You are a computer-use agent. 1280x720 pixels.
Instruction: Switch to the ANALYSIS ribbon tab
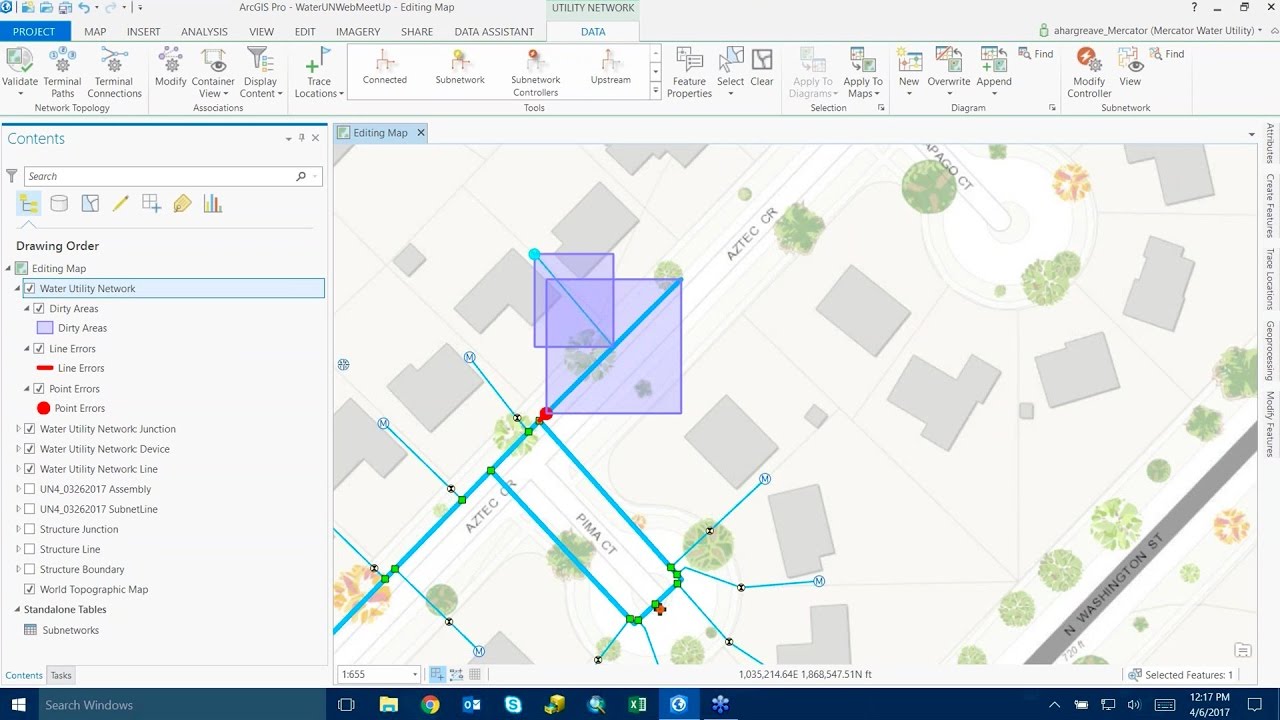tap(204, 31)
